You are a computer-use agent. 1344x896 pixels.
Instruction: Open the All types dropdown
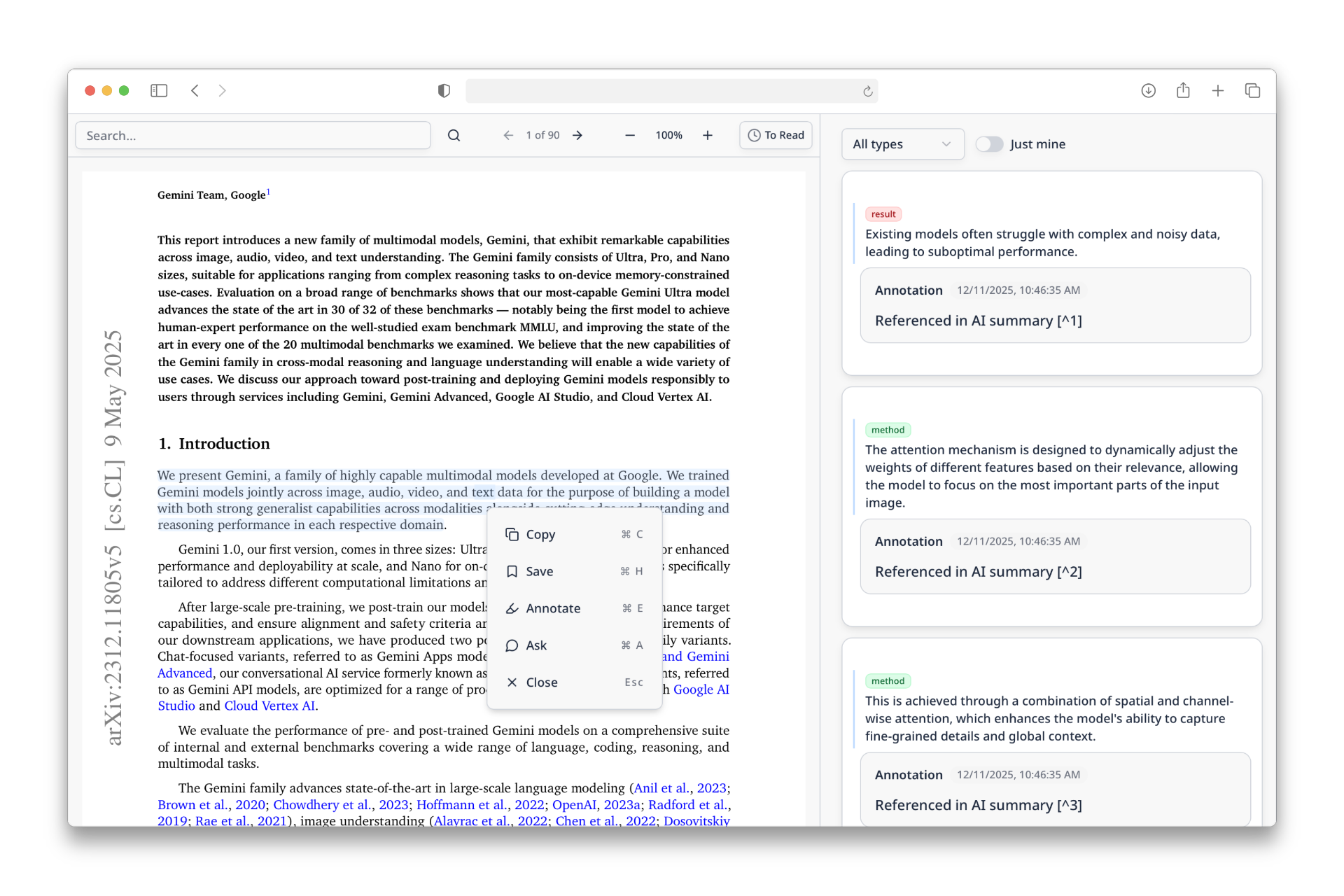point(902,144)
